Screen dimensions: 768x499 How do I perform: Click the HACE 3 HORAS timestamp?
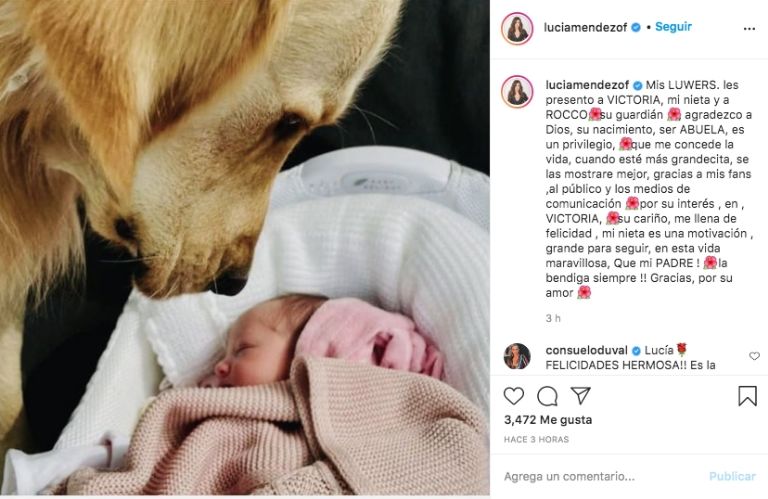coord(536,440)
